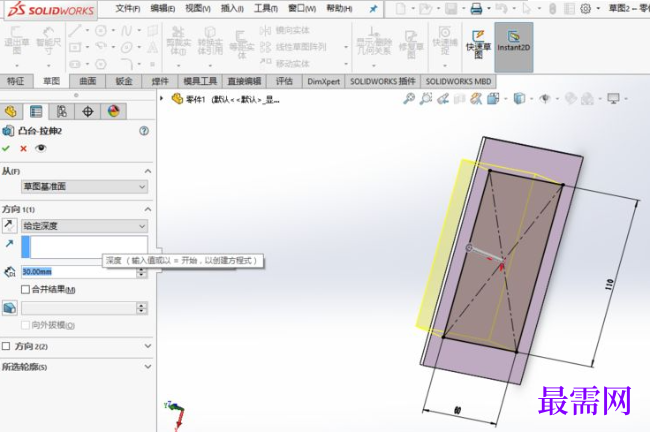This screenshot has width=650, height=432.
Task: Click the Print icon in top toolbar
Action: point(476,9)
